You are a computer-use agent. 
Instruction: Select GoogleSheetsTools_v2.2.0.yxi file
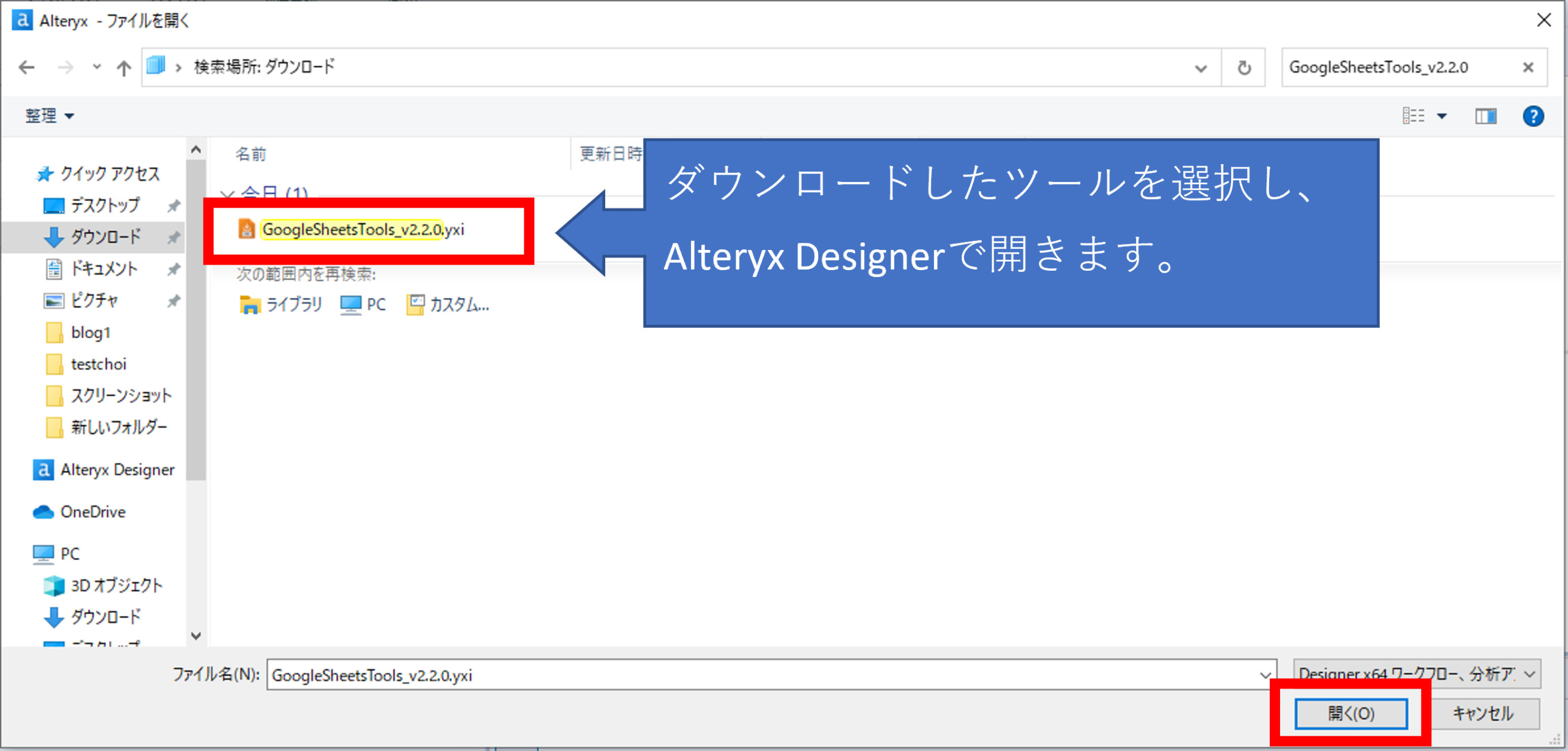click(x=352, y=229)
